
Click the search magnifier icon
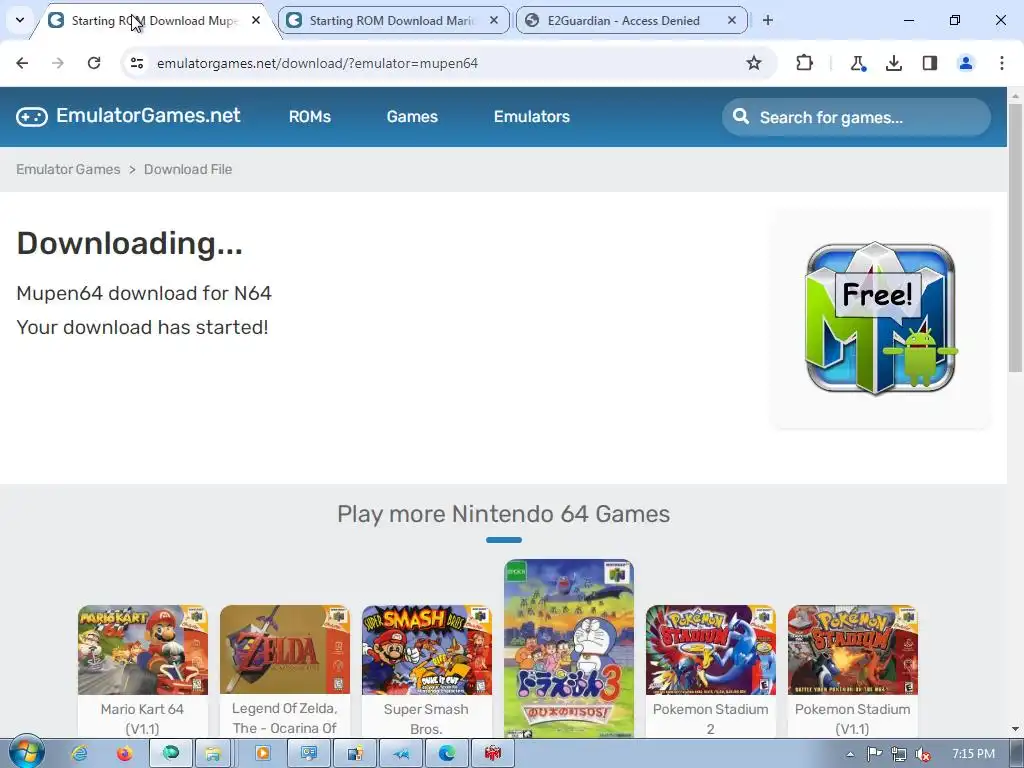tap(741, 116)
